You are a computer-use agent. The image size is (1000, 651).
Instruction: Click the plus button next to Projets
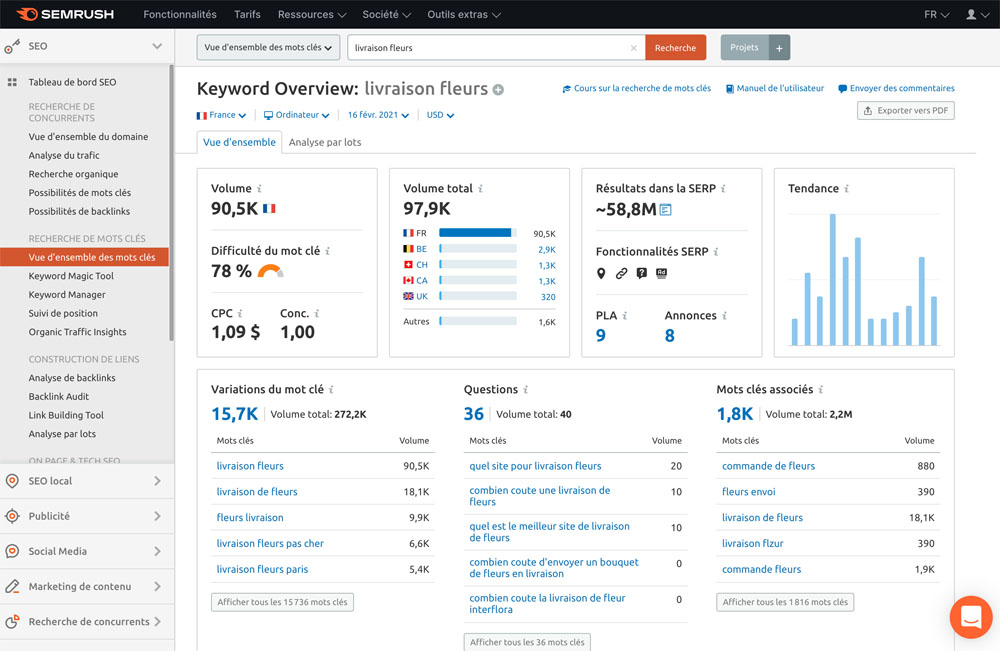click(x=779, y=48)
